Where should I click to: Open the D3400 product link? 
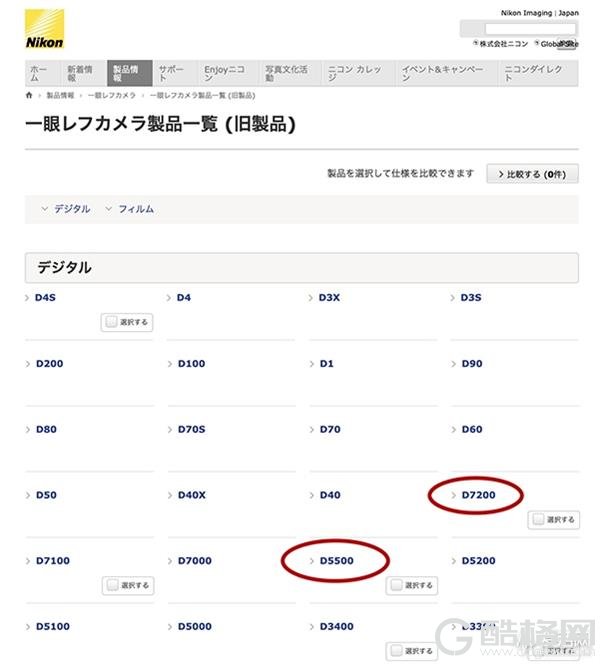337,626
